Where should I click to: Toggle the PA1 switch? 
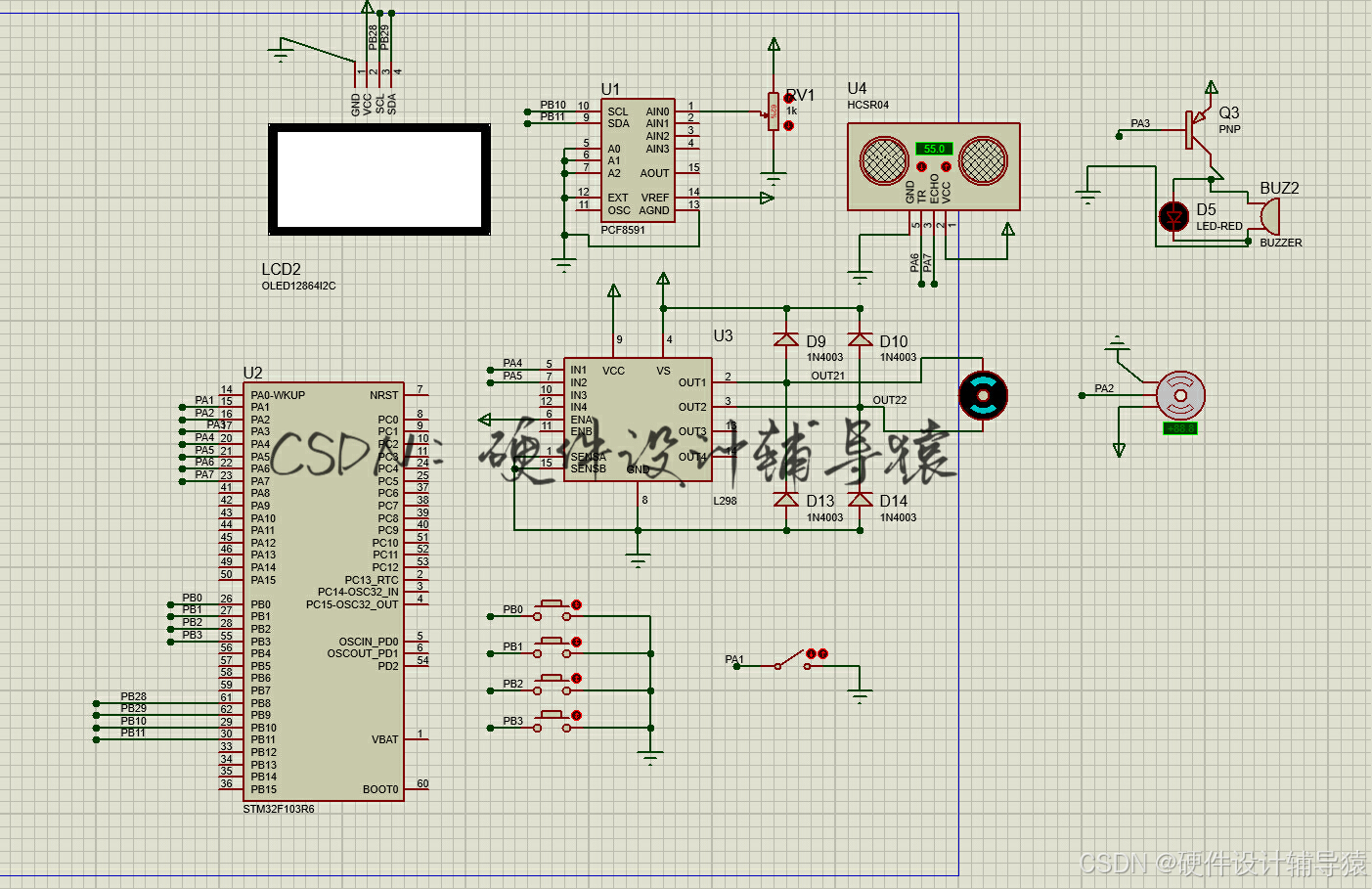pyautogui.click(x=791, y=660)
